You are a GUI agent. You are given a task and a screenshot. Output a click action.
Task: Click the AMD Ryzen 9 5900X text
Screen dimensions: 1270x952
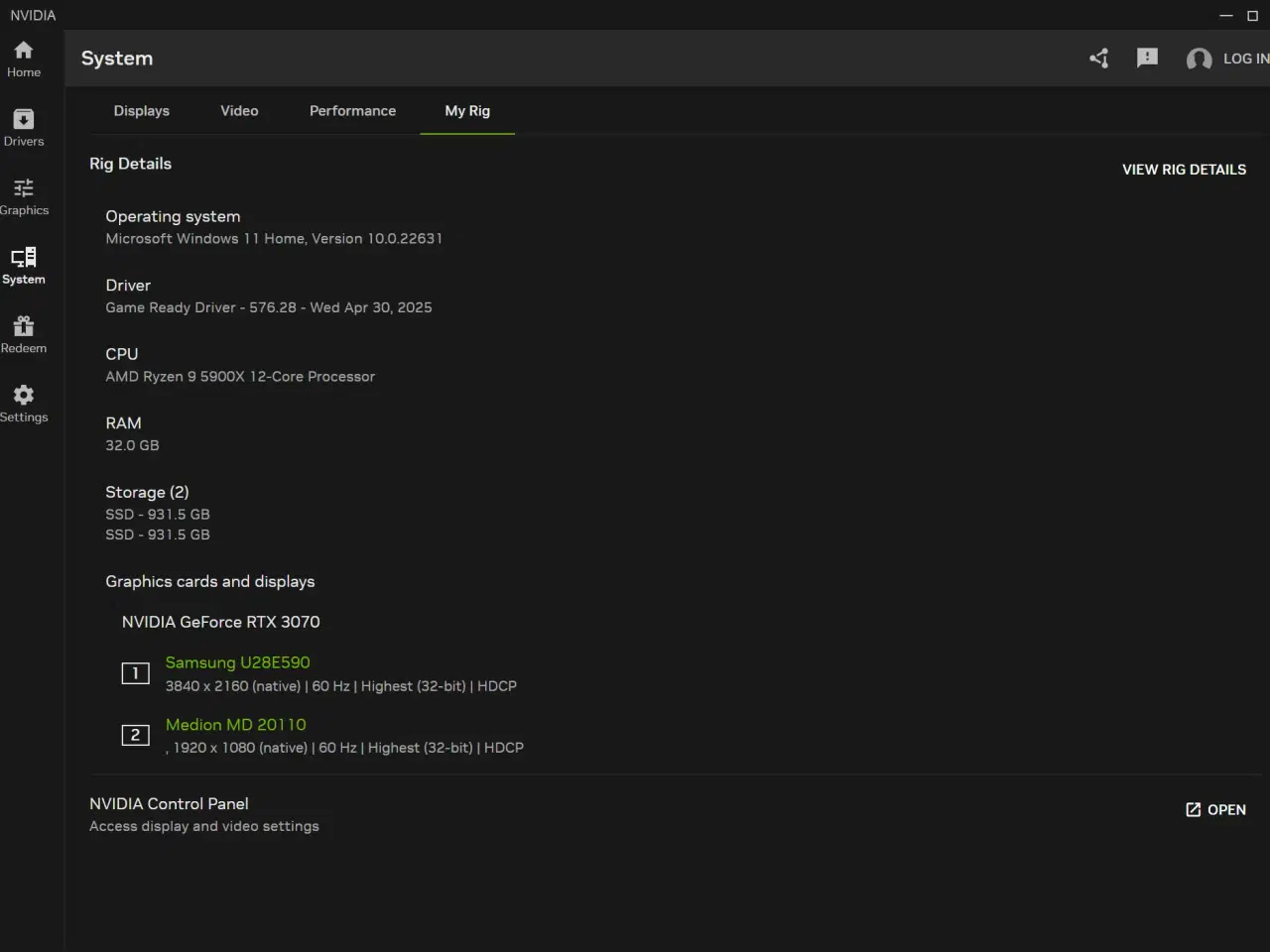click(x=240, y=377)
